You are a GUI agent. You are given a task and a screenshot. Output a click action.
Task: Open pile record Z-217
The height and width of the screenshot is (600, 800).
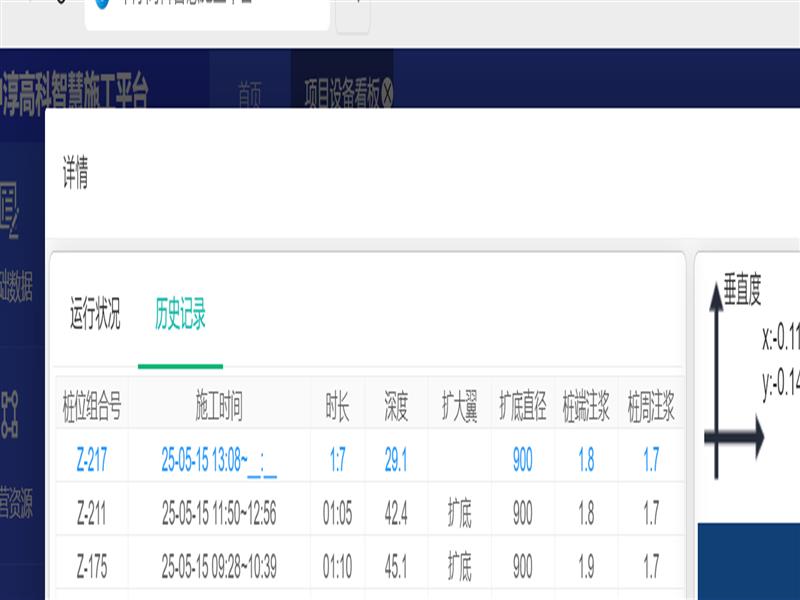[x=92, y=460]
